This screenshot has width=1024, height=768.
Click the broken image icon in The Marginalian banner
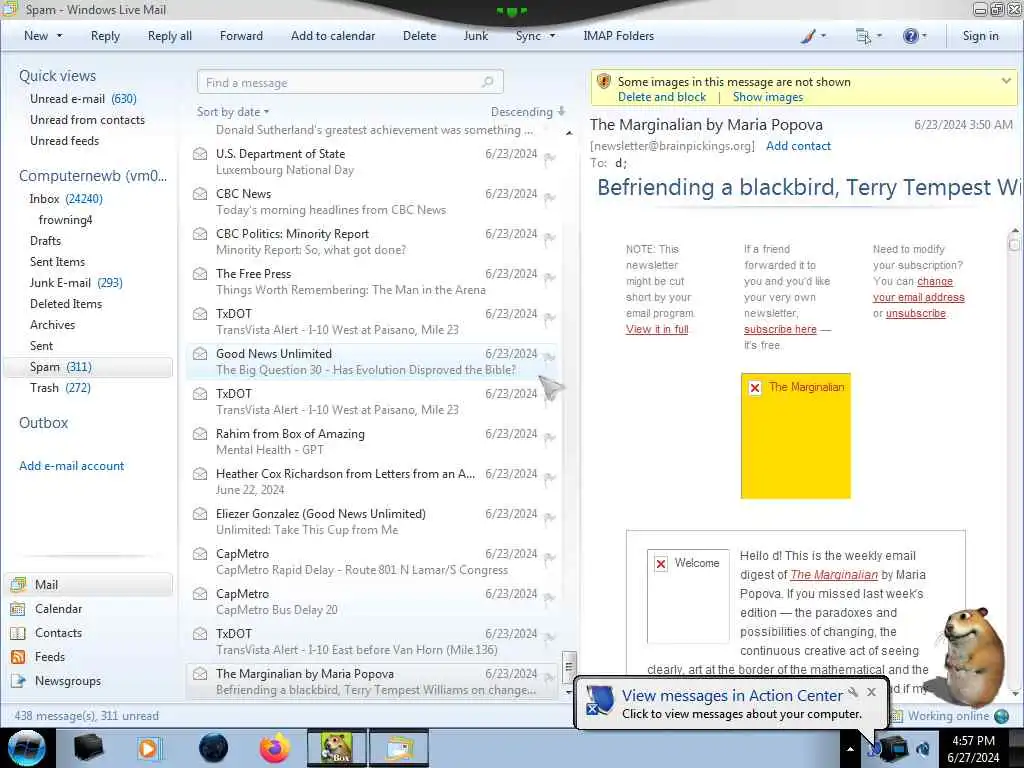[755, 388]
